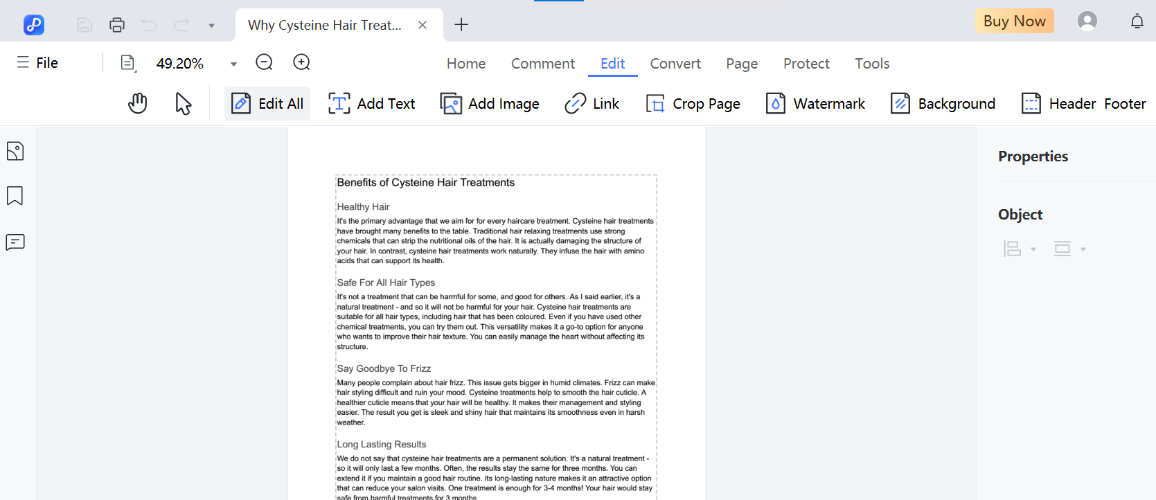
Task: Click the zoom in plus icon
Action: (x=302, y=63)
